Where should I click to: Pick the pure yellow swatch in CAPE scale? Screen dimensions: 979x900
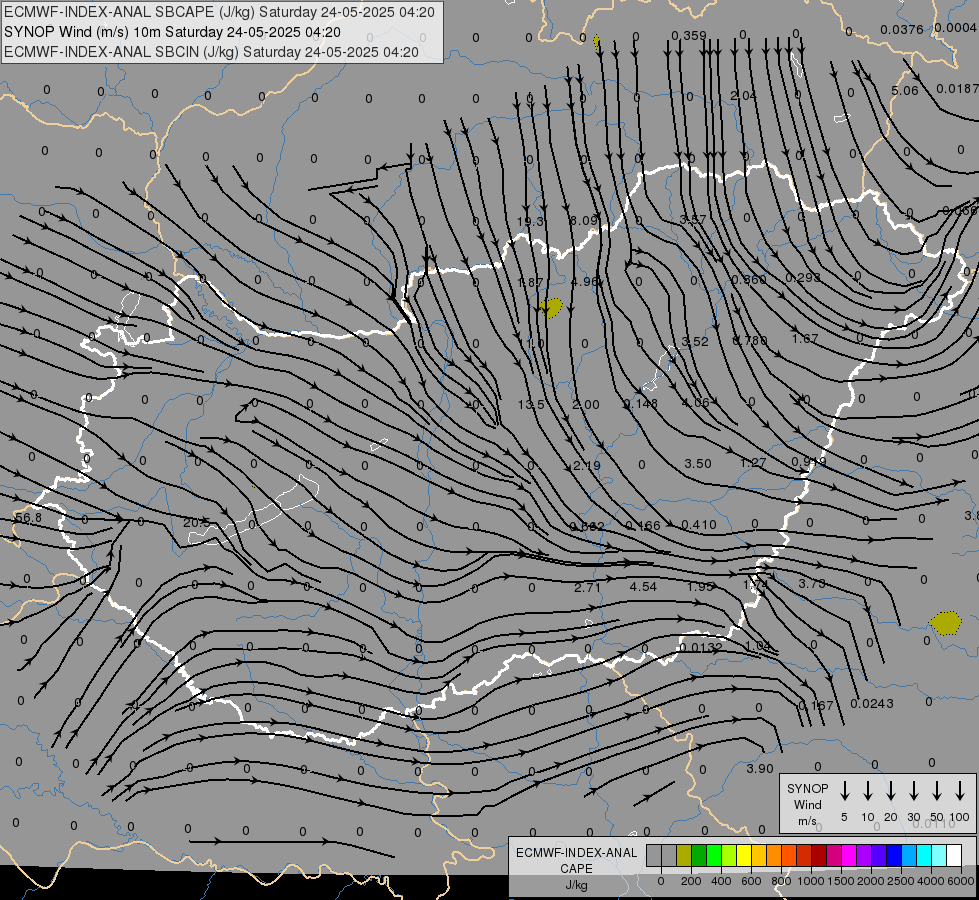744,856
